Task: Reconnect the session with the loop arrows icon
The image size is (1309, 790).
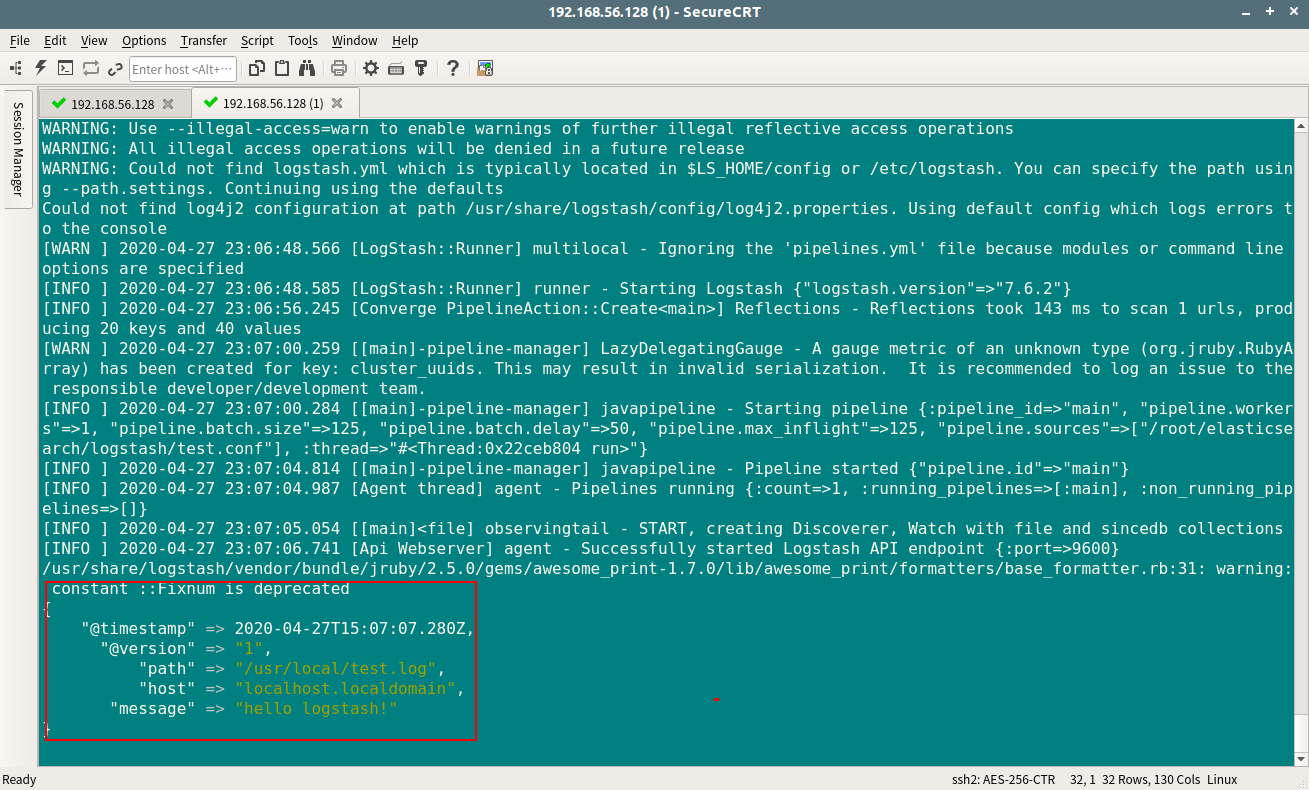Action: pos(90,68)
